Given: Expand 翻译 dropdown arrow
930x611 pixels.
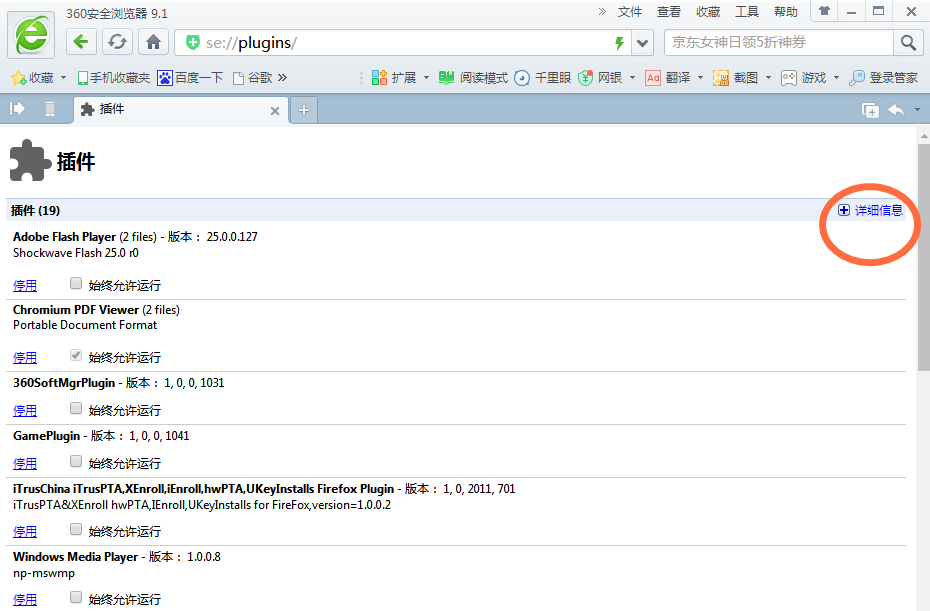Looking at the screenshot, I should point(700,78).
